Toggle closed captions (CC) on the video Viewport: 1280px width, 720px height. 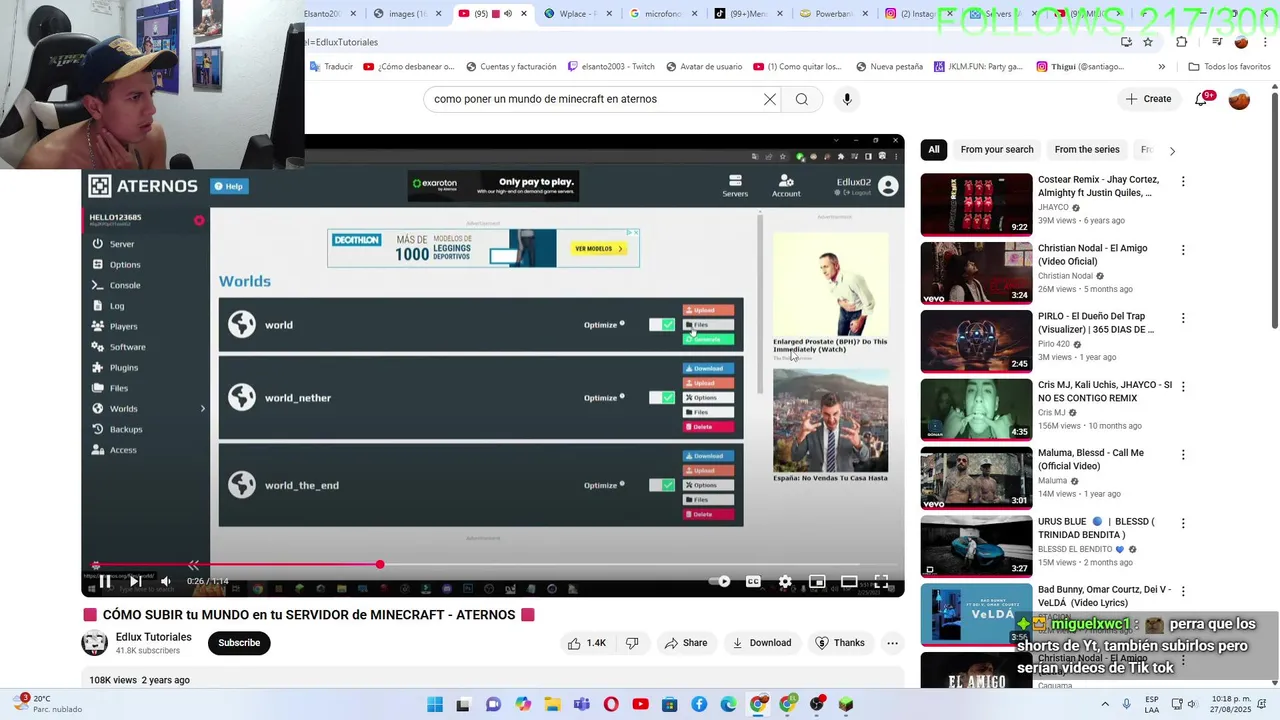point(753,581)
